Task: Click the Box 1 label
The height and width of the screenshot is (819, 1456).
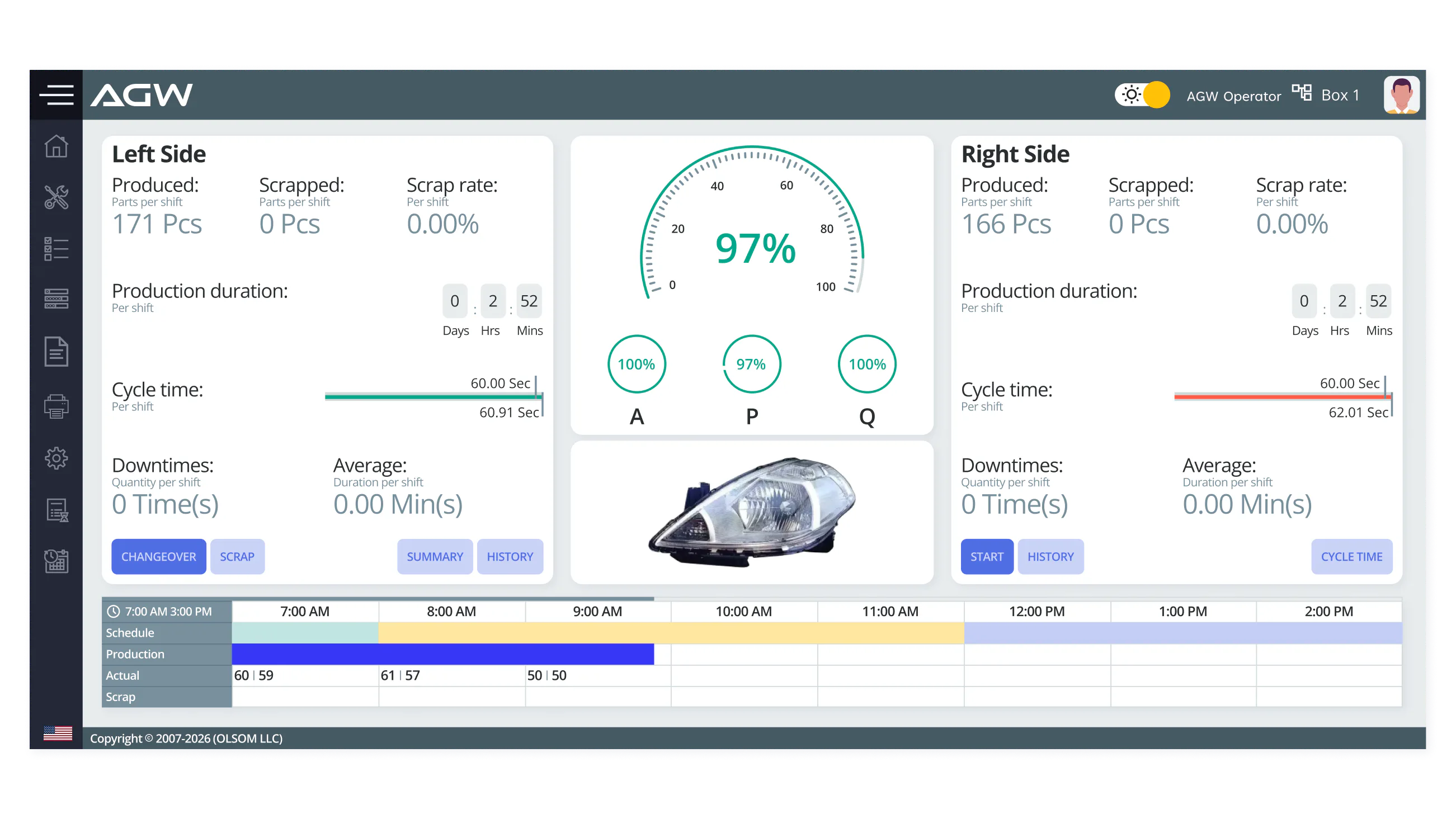Action: (x=1340, y=95)
